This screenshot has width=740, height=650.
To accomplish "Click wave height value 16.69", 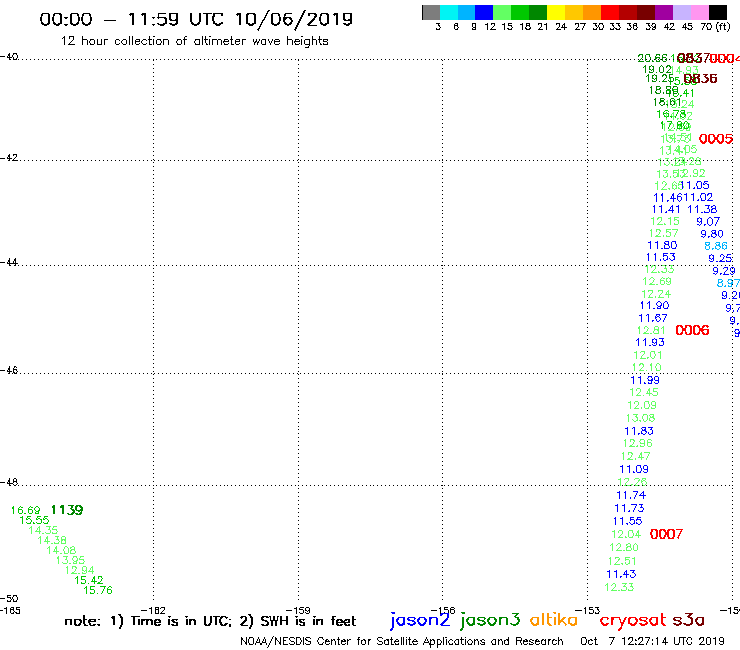I will click(x=25, y=510).
